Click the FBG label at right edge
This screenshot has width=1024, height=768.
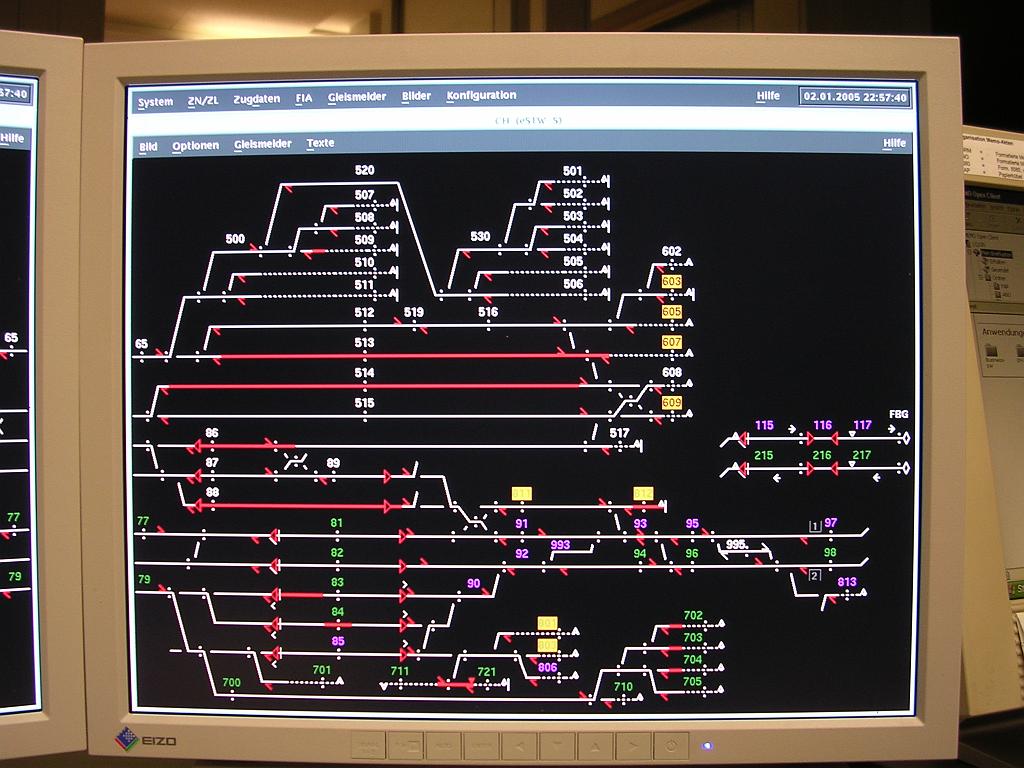(898, 414)
